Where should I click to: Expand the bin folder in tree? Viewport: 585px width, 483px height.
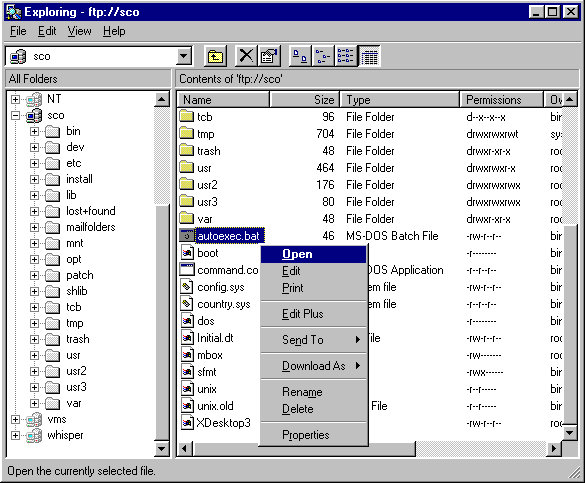pos(34,131)
